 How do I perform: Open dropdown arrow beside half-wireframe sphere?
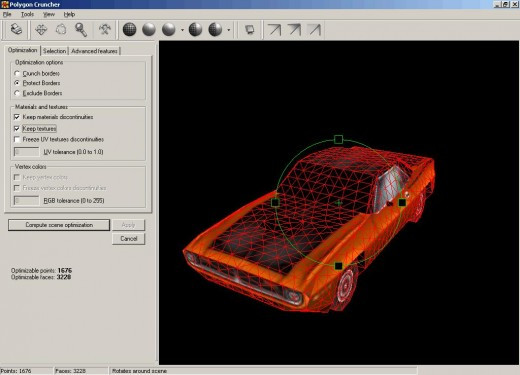pos(229,30)
